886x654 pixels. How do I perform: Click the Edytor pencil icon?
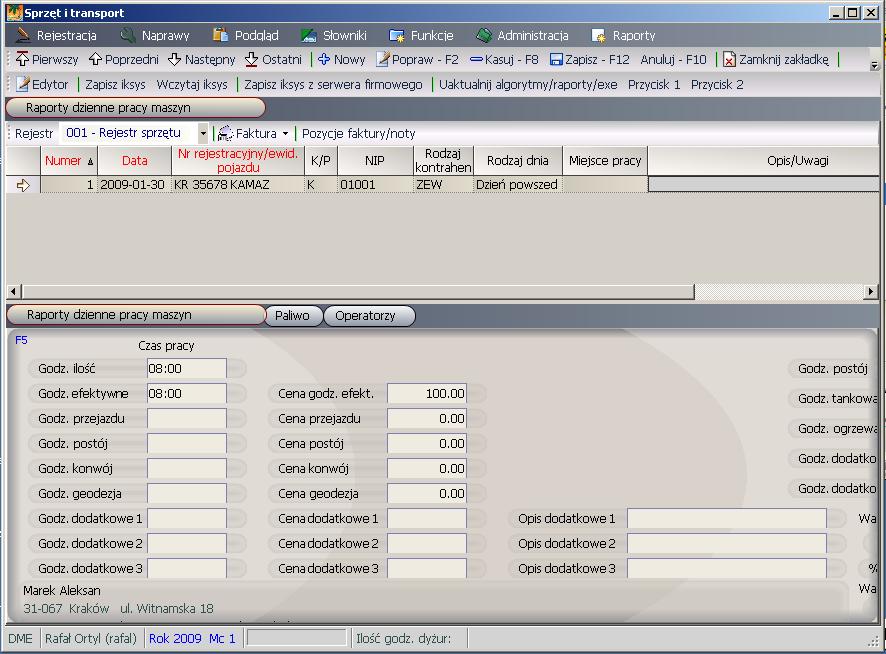(23, 84)
